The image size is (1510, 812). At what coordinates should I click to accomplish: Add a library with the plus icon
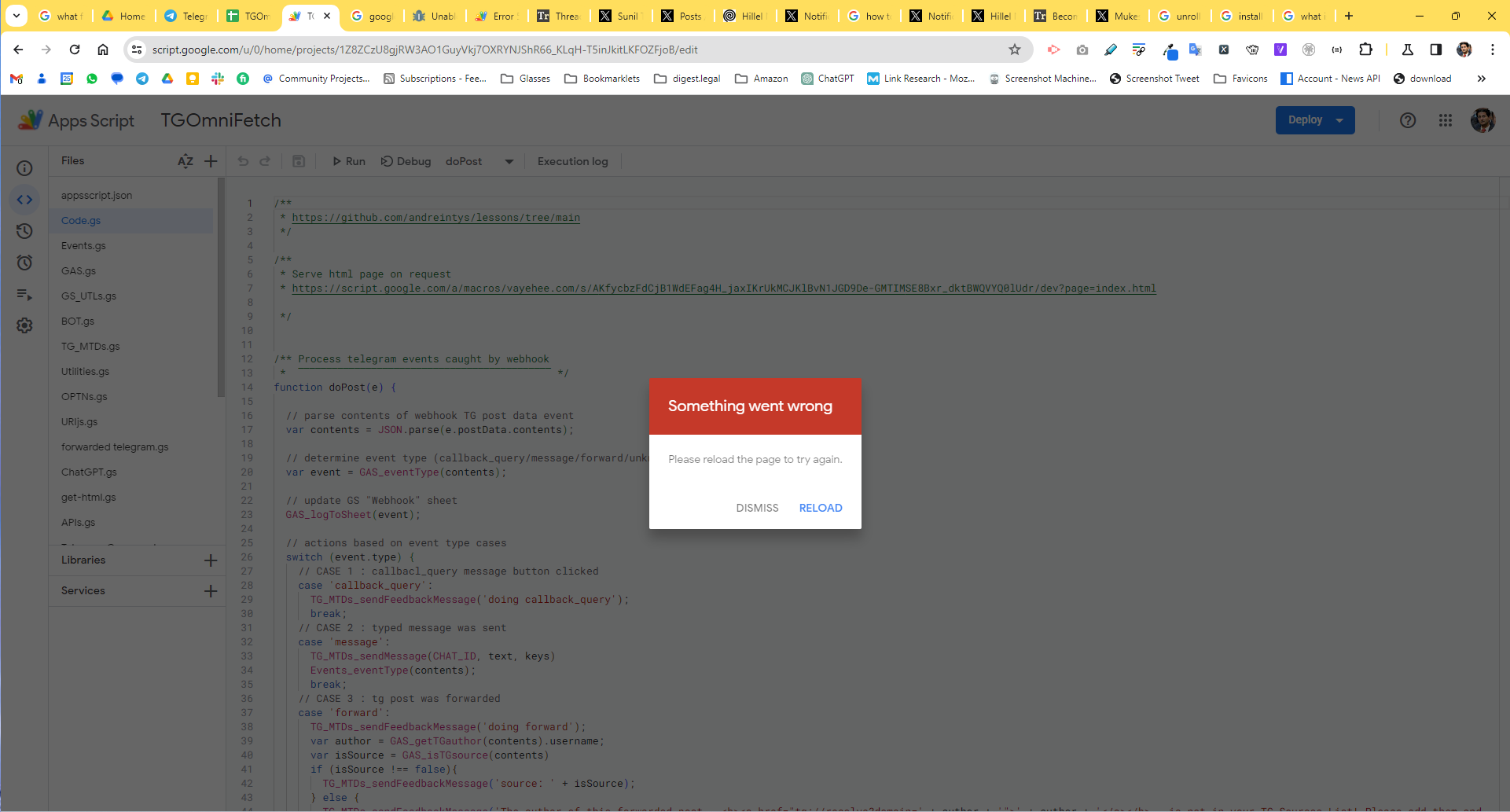[x=211, y=560]
